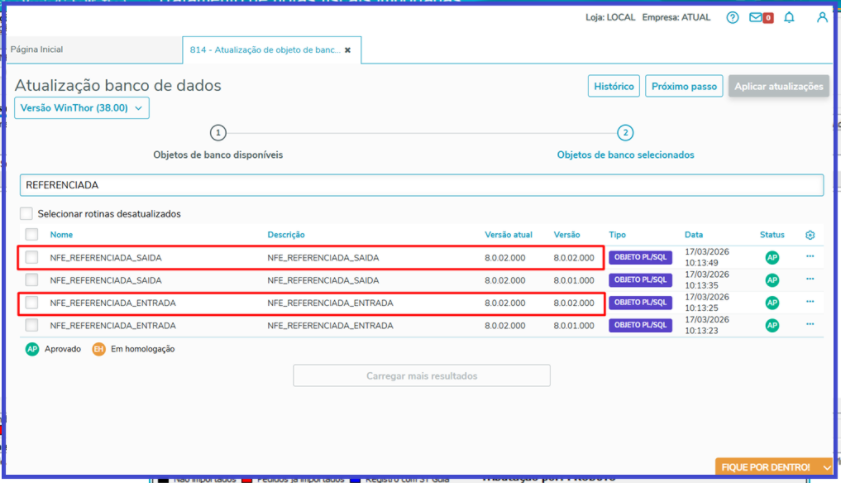Click OBJETO PL/SQL badge in 10:13:35 row

pos(640,280)
